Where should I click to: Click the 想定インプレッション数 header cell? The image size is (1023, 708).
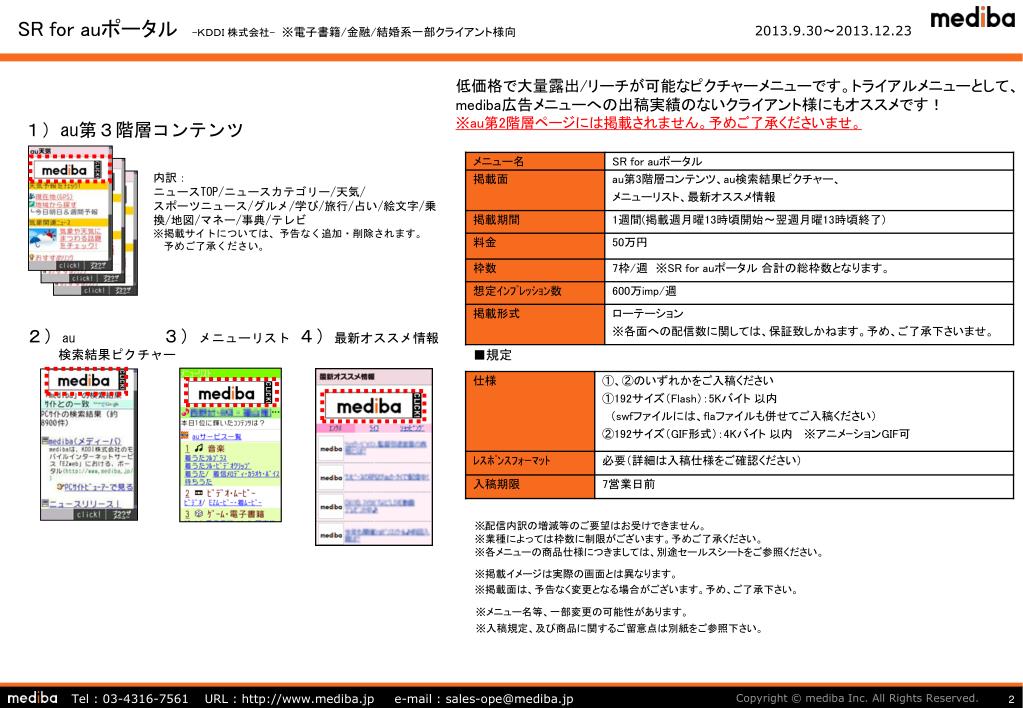535,292
